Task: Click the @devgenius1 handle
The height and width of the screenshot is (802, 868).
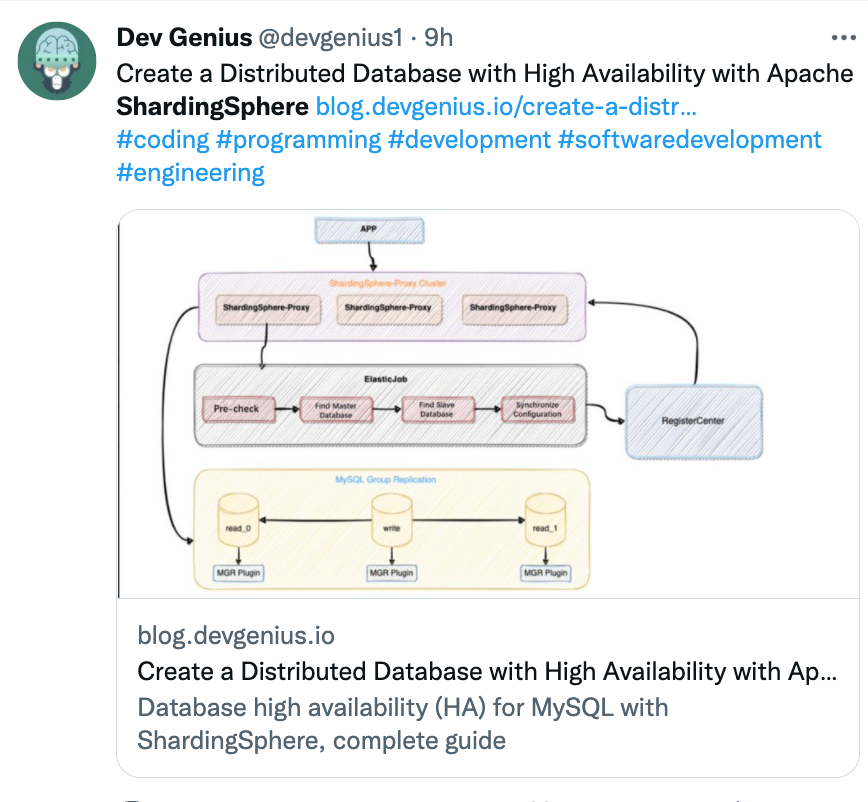Action: (330, 38)
